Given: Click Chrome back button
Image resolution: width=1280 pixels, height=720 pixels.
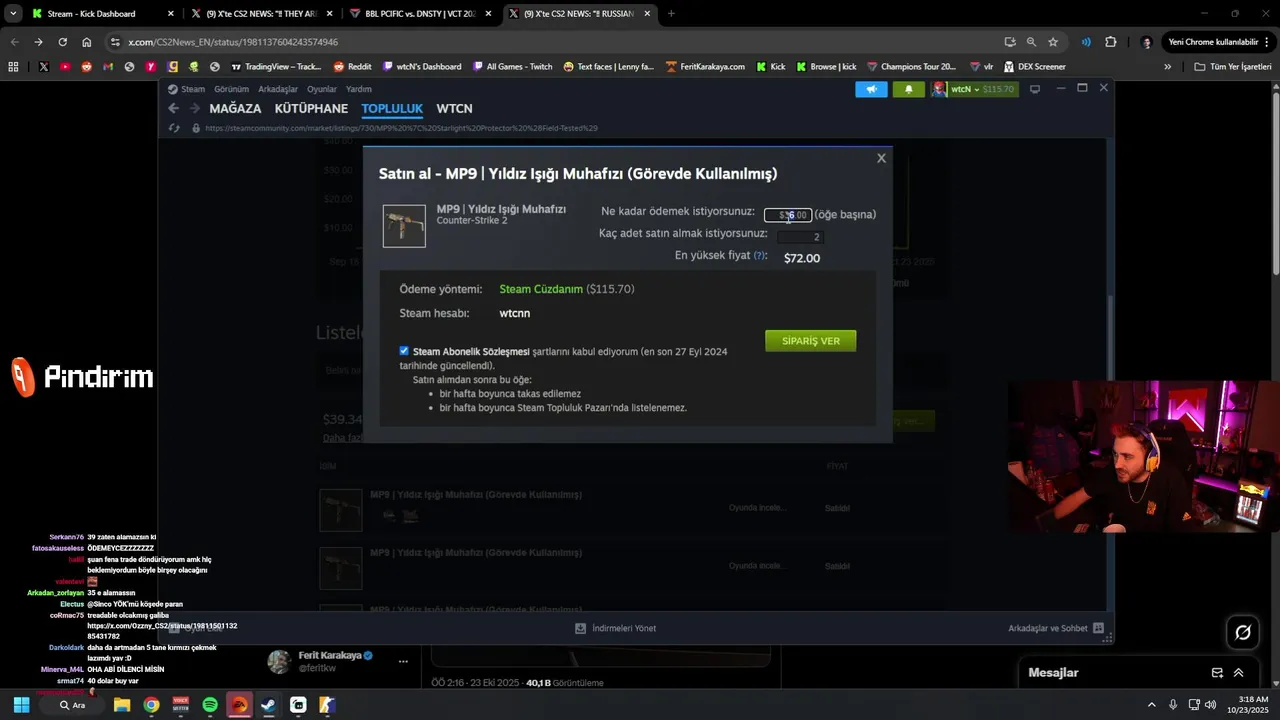Looking at the screenshot, I should [14, 42].
